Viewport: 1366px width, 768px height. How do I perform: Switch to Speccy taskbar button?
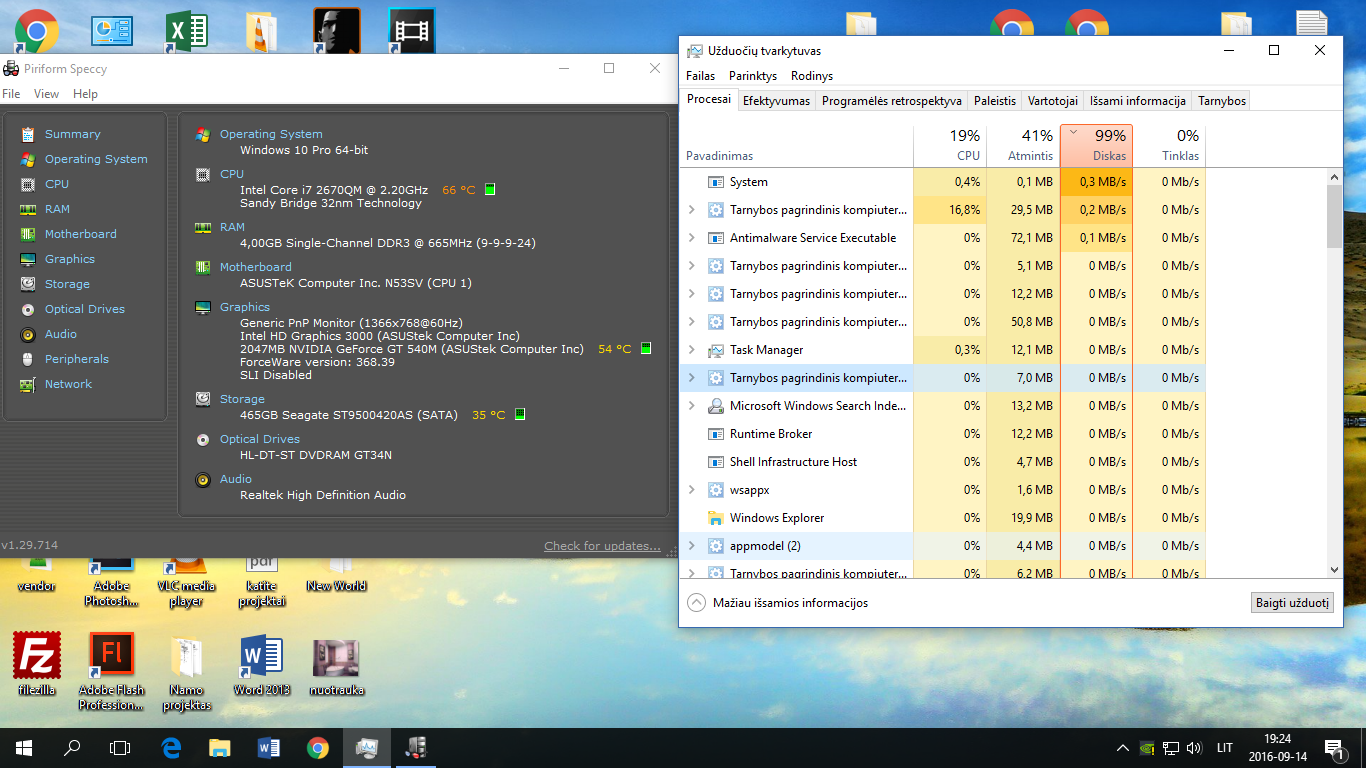pos(415,747)
